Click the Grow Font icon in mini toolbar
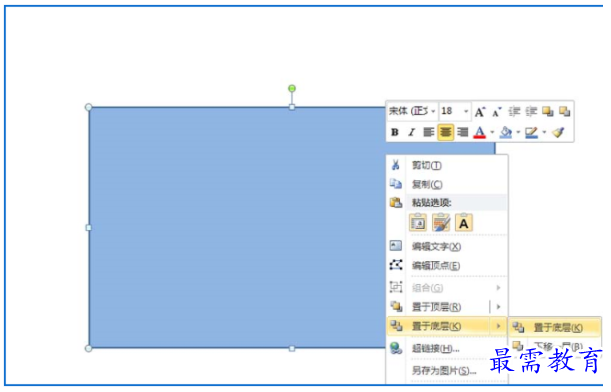Viewport: 611px width, 392px height. click(480, 112)
